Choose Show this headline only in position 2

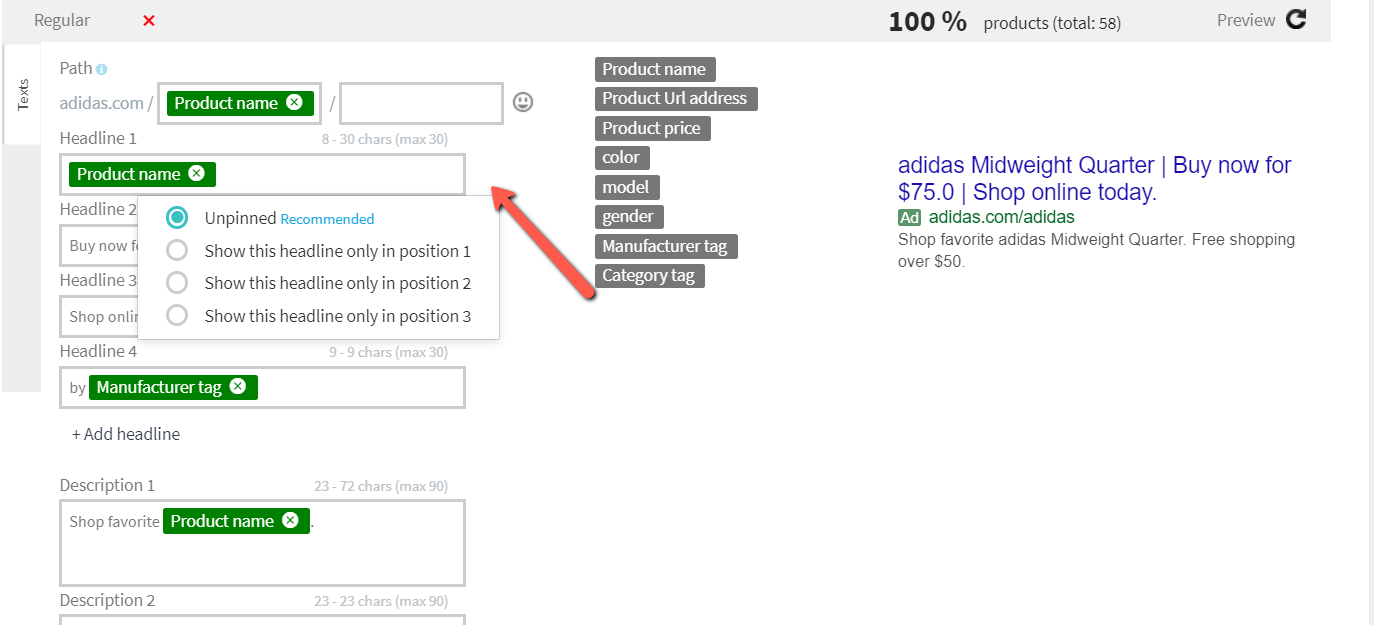click(177, 283)
